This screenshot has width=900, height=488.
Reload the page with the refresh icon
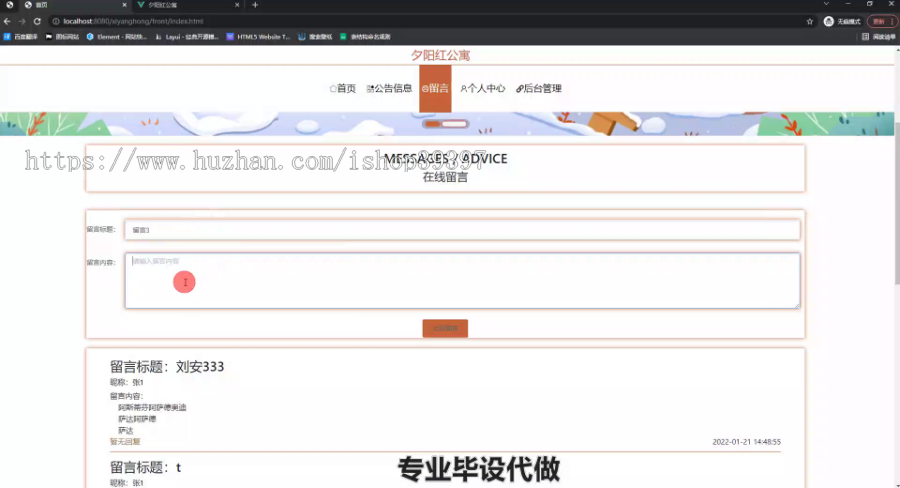(x=37, y=21)
